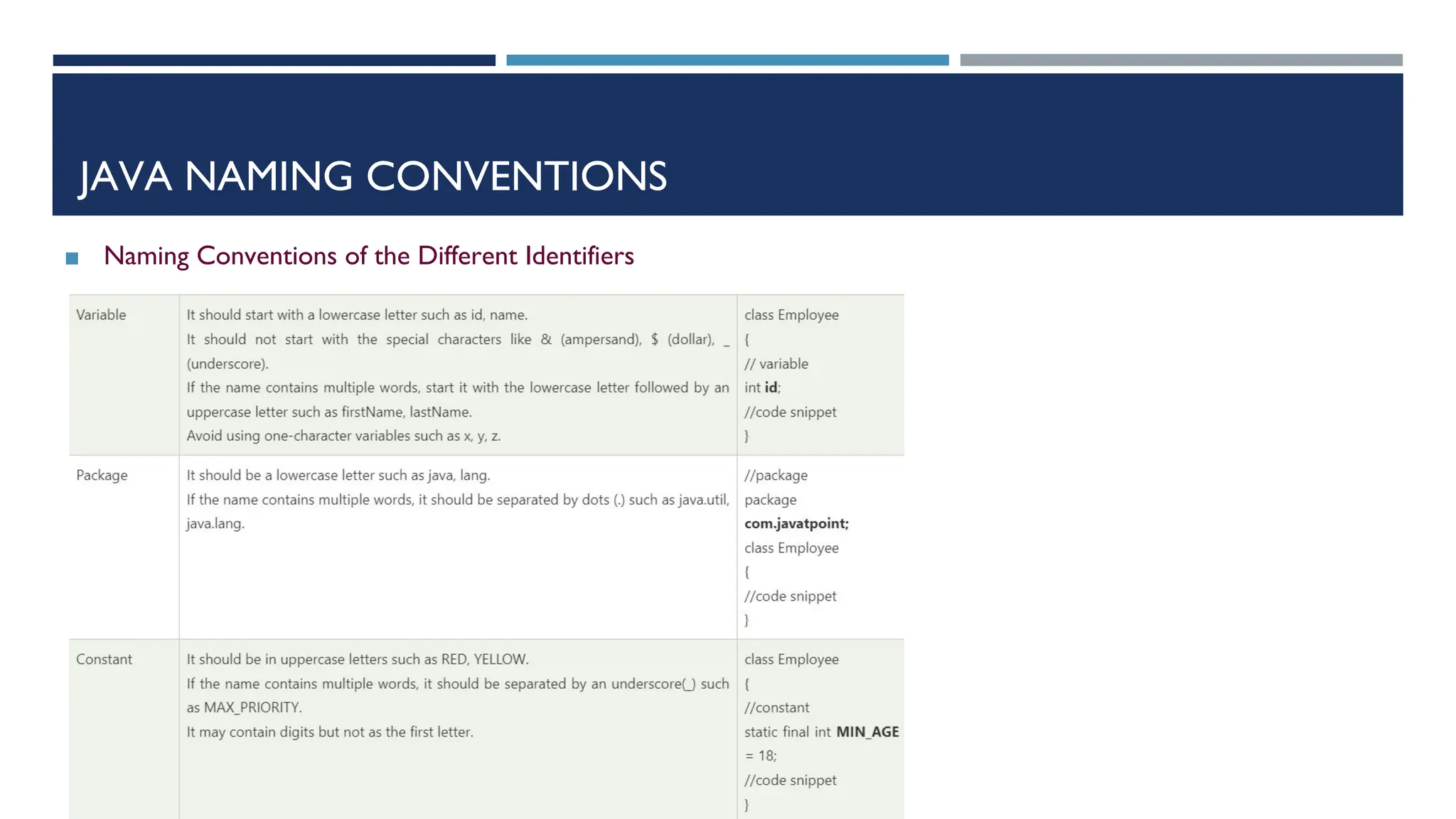Select the 'Constant' table cell
1456x819 pixels.
124,729
